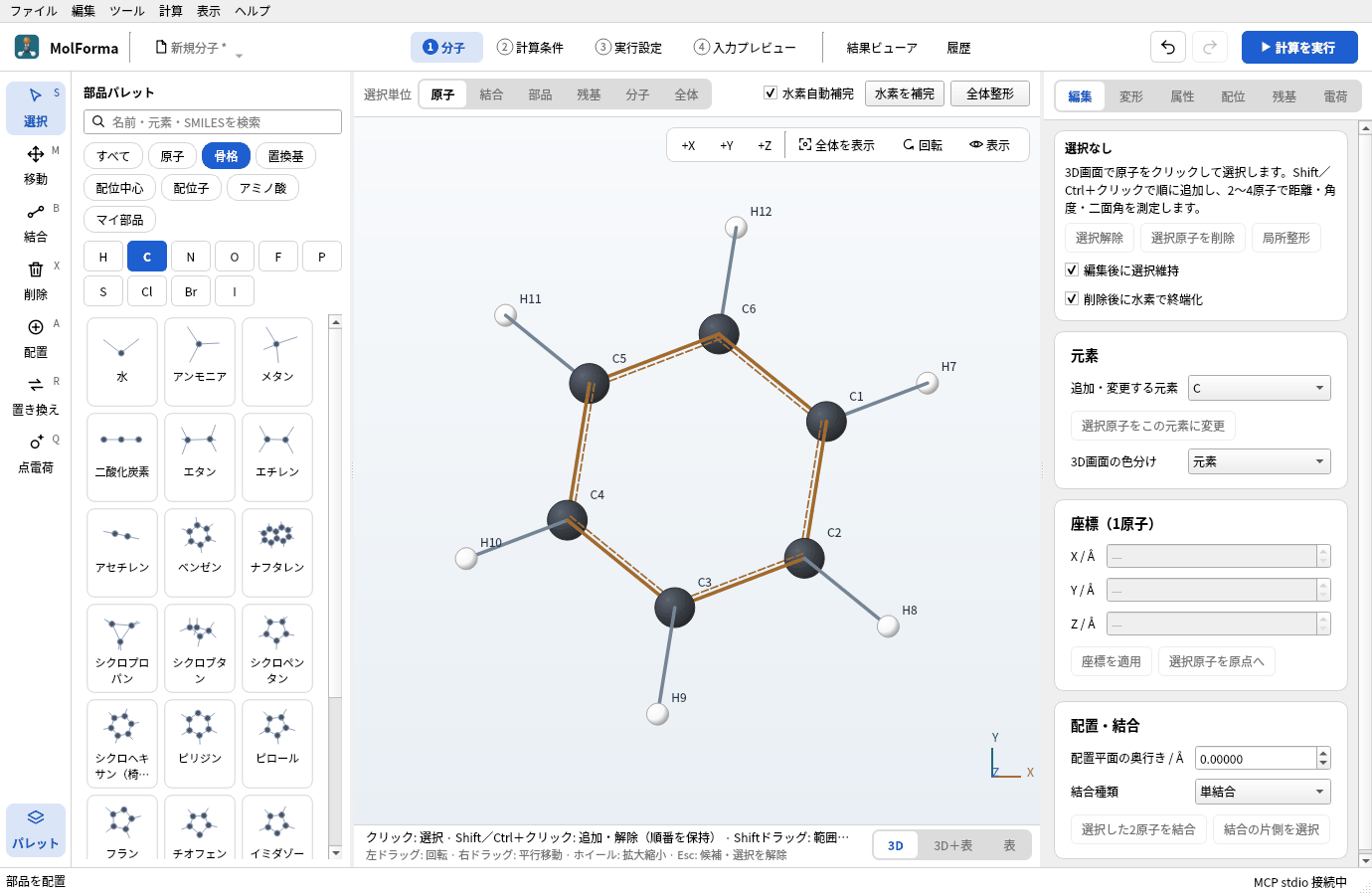1372x895 pixels.
Task: Toggle the パレット palette panel button
Action: click(x=36, y=829)
